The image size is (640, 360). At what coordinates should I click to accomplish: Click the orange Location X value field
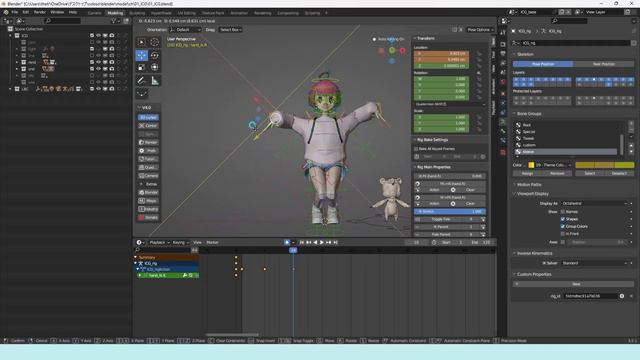click(x=442, y=53)
